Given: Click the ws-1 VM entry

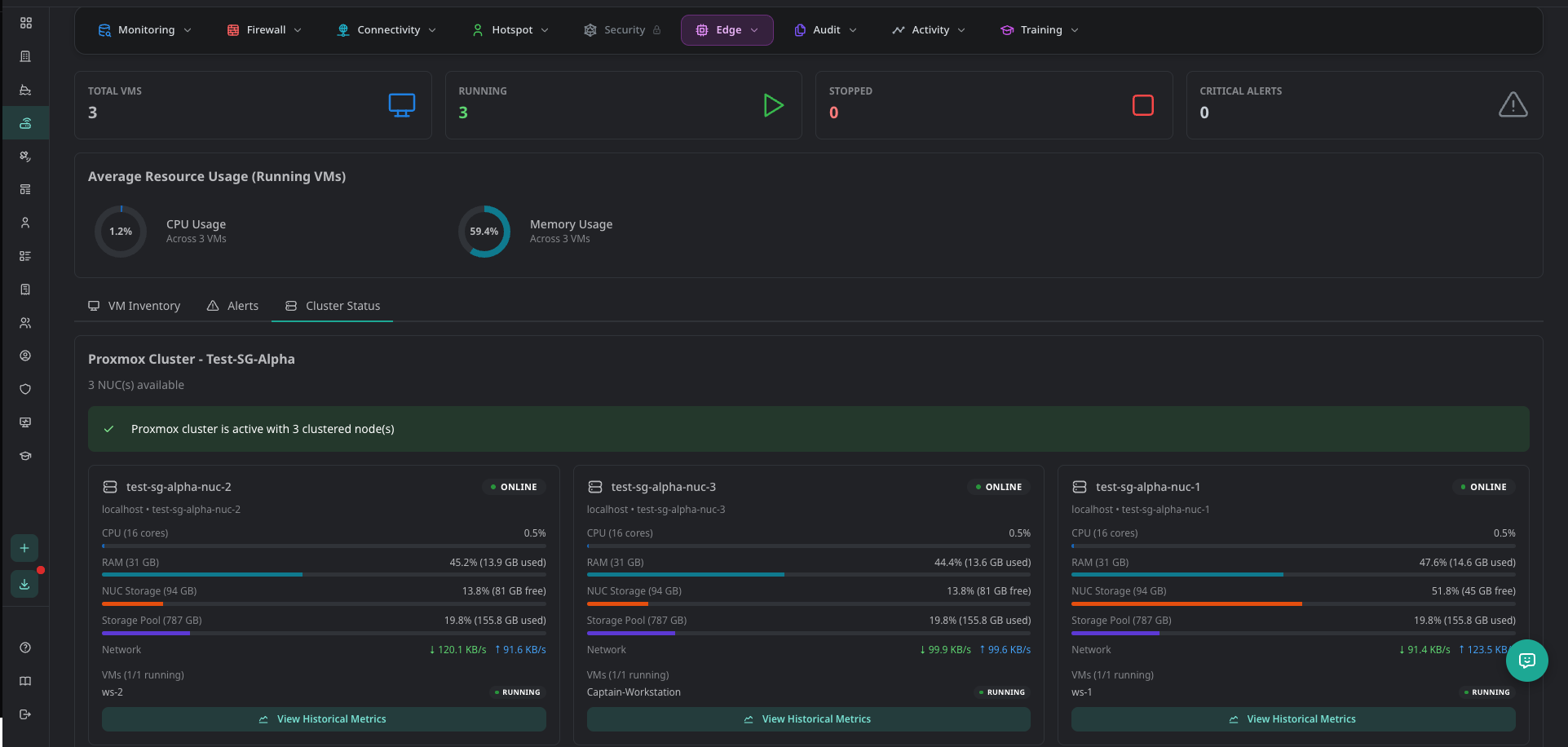Looking at the screenshot, I should click(1081, 692).
